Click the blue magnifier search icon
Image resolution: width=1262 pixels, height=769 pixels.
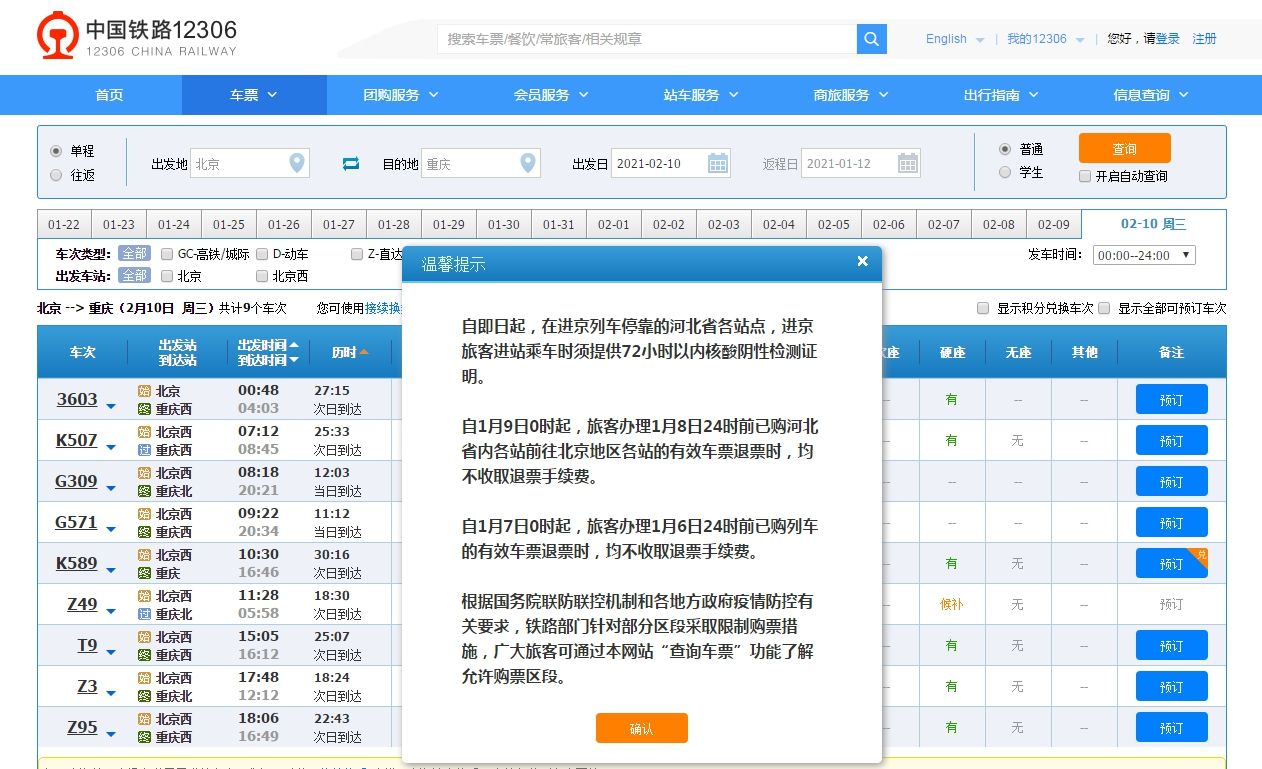869,39
